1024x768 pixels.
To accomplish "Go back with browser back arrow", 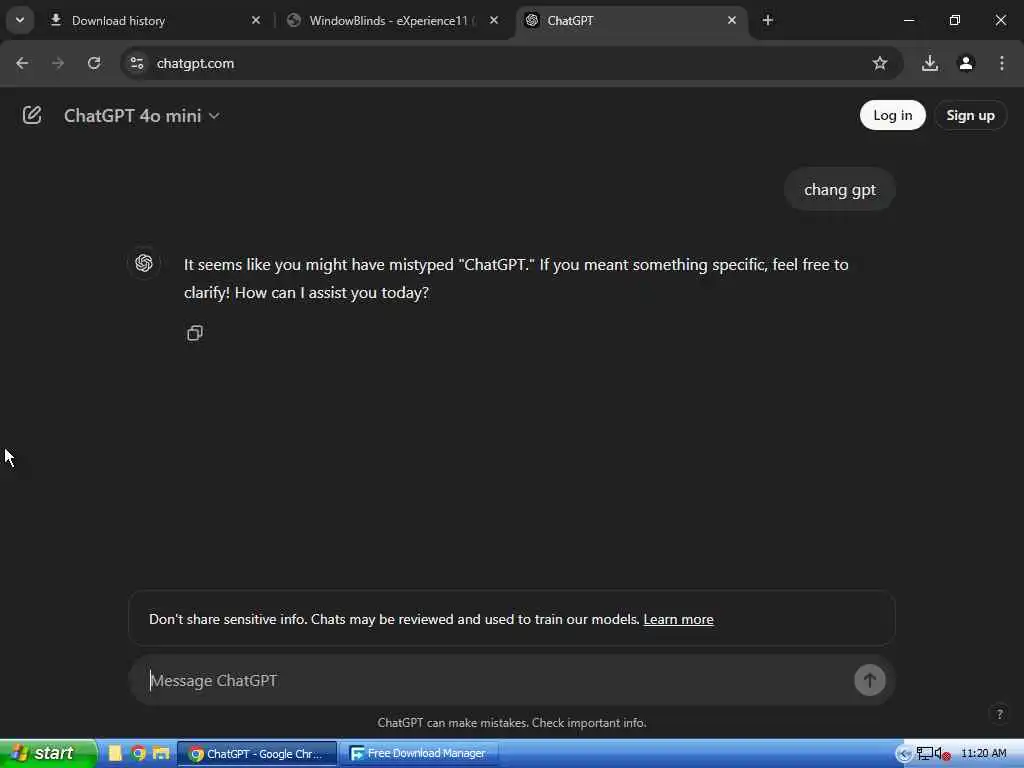I will pyautogui.click(x=22, y=63).
